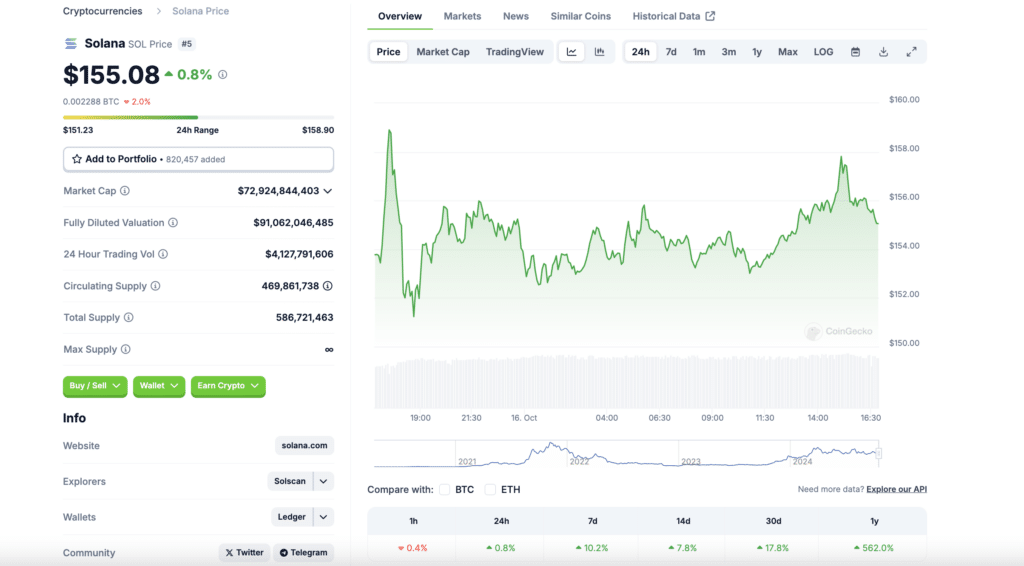The height and width of the screenshot is (566, 1024).
Task: Open the calendar date range icon
Action: click(856, 52)
